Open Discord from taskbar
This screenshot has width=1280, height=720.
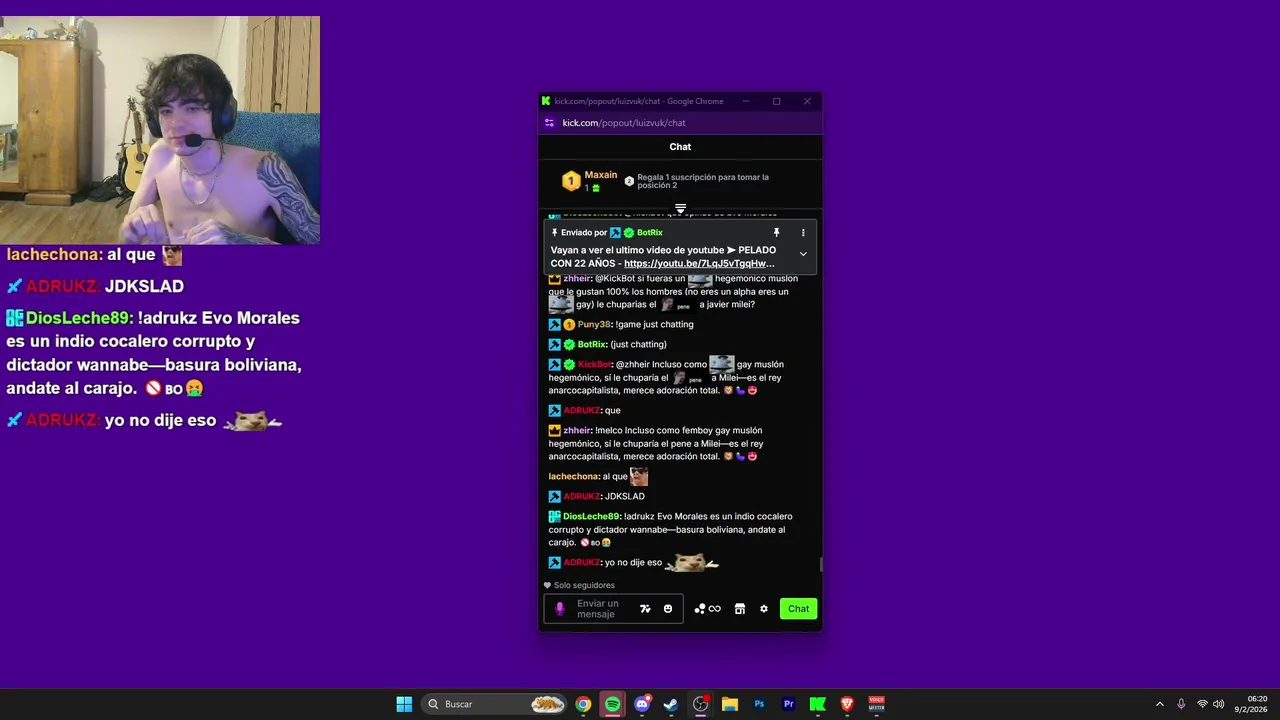tap(642, 704)
